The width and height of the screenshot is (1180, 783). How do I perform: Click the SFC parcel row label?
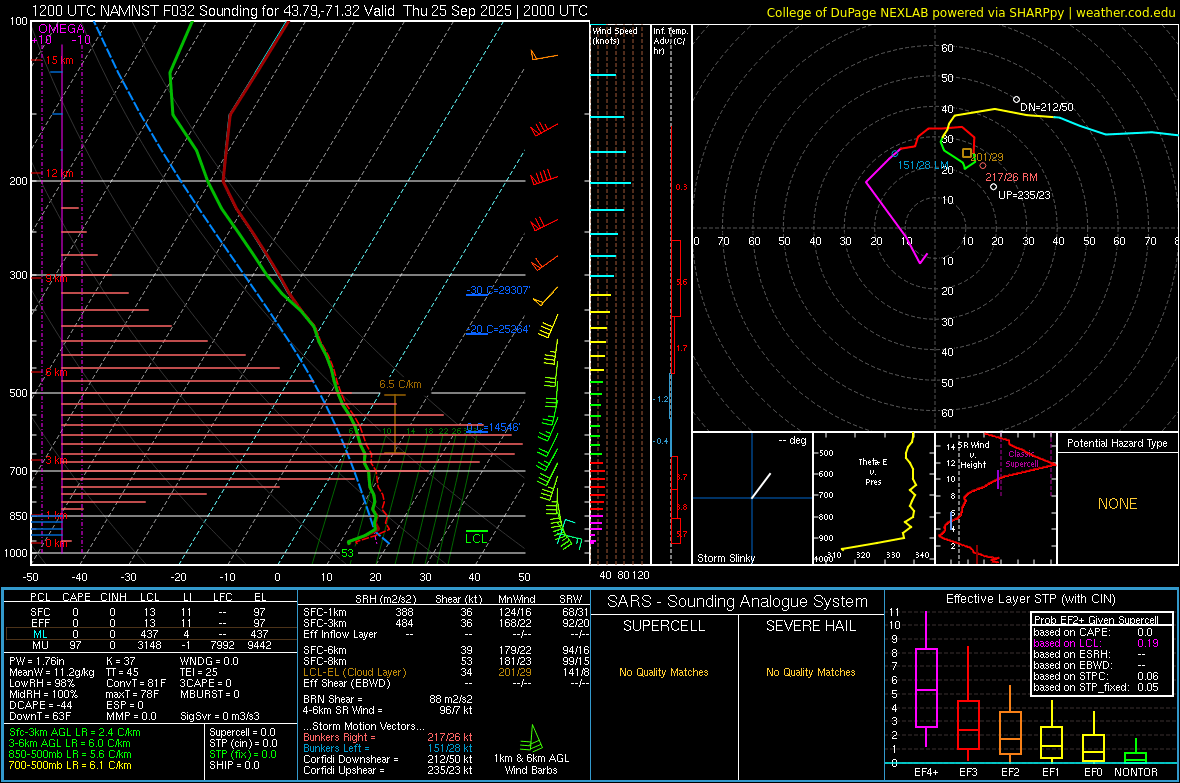(x=40, y=612)
